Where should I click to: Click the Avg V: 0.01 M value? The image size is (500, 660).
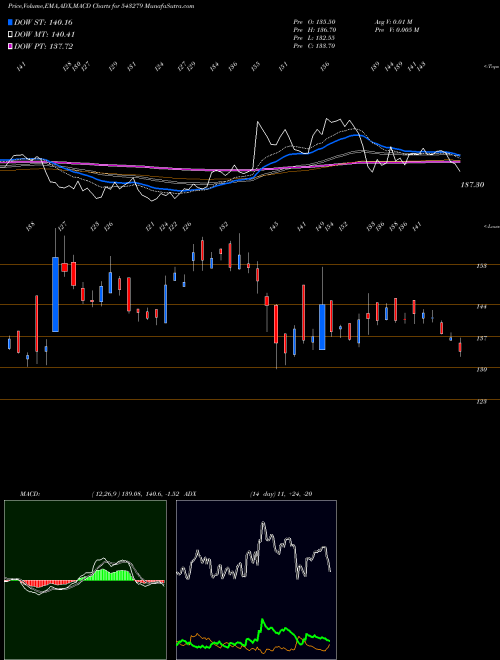coord(394,22)
